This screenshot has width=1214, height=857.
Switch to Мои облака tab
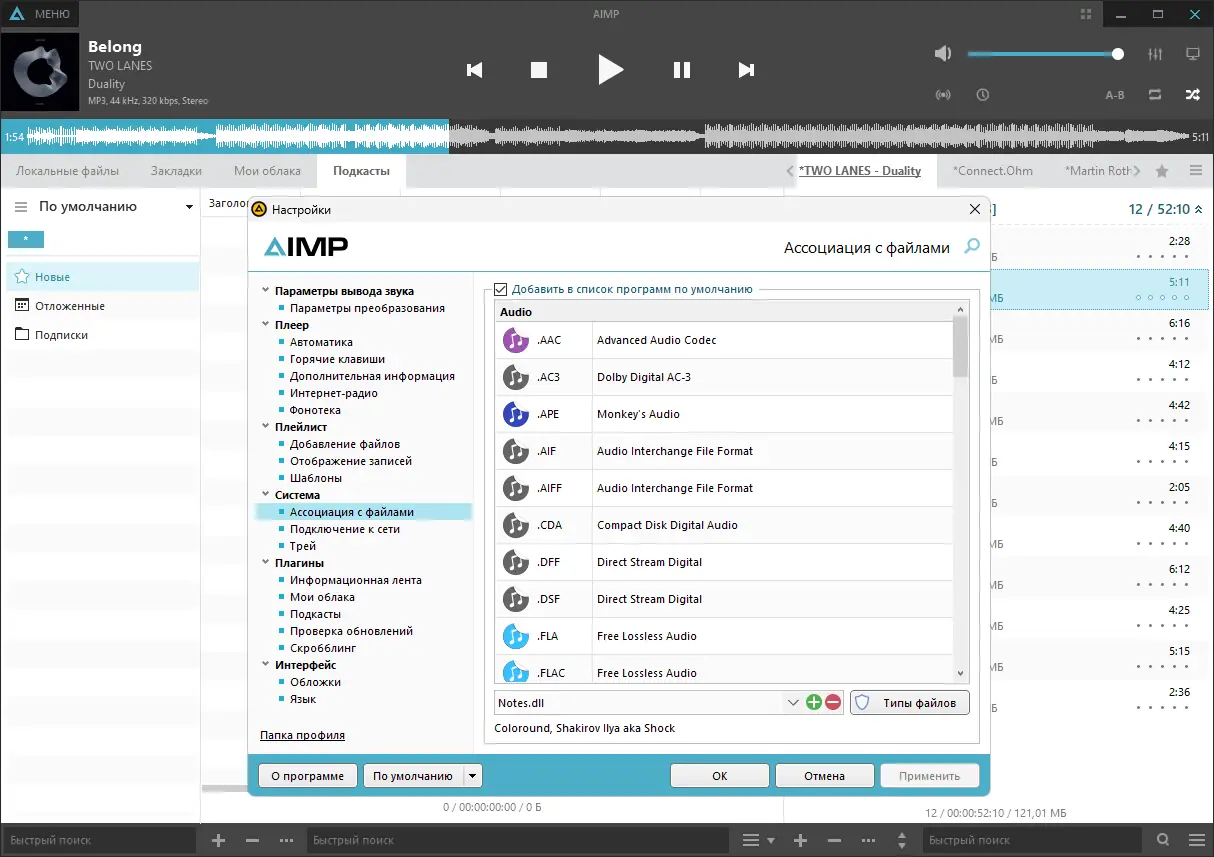[267, 171]
